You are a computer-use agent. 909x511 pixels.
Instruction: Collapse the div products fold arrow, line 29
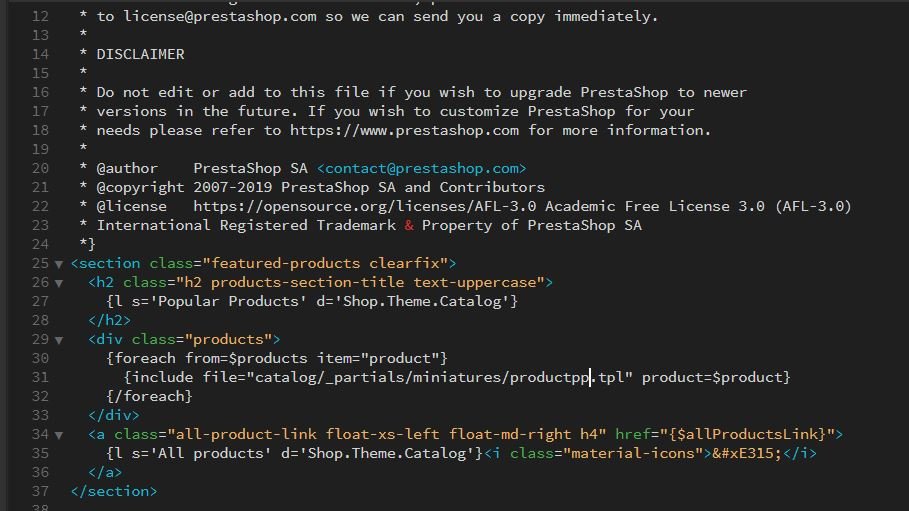59,340
